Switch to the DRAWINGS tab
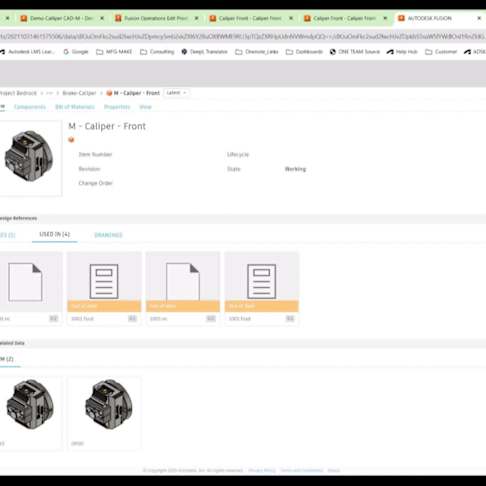The width and height of the screenshot is (486, 486). tap(108, 235)
